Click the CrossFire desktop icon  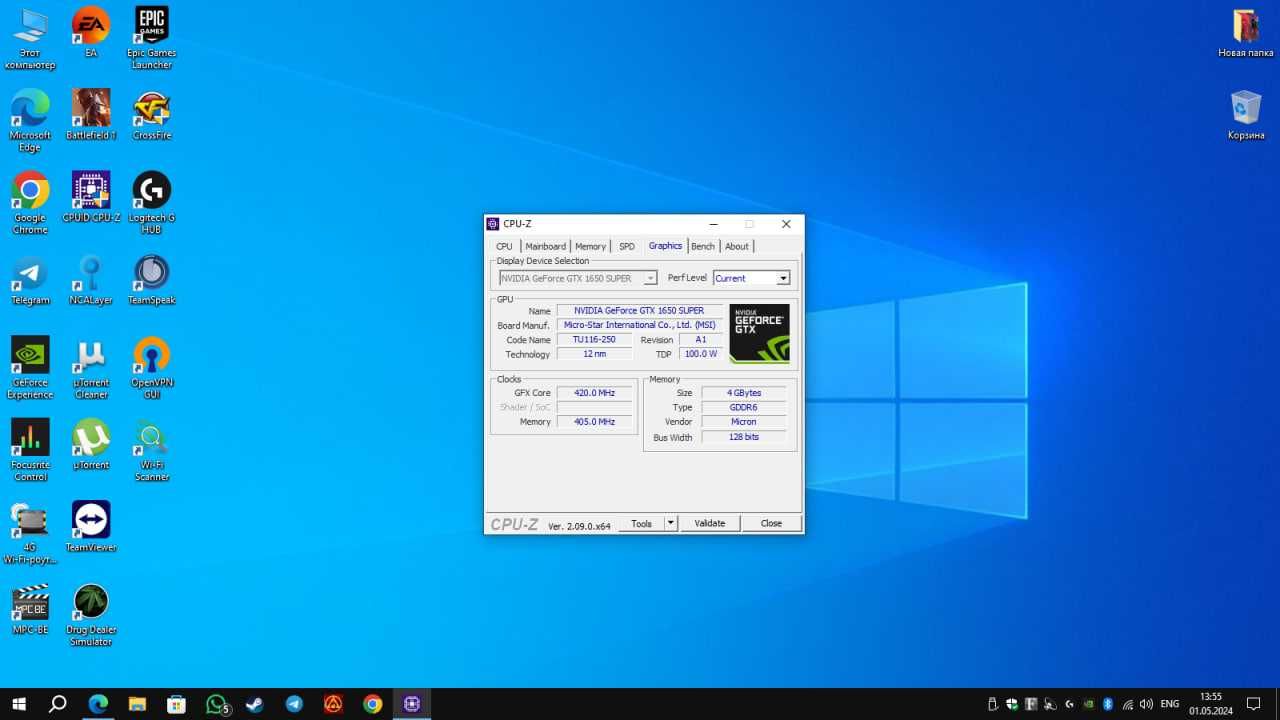pyautogui.click(x=151, y=115)
